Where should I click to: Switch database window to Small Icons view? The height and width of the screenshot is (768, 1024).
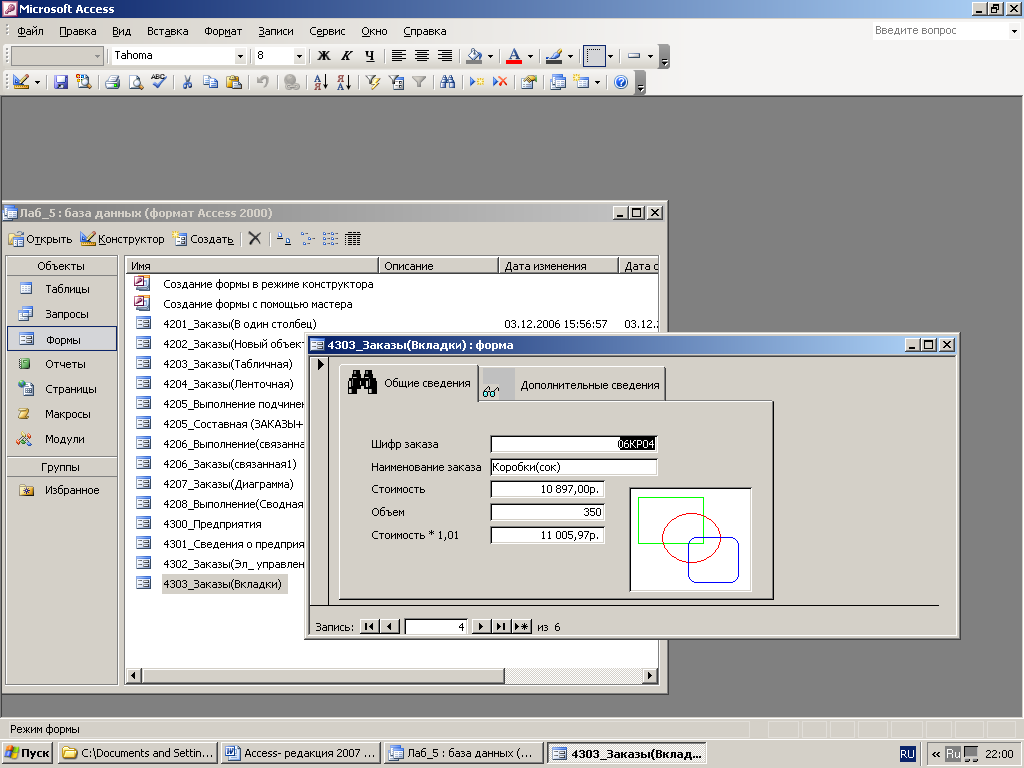(307, 239)
